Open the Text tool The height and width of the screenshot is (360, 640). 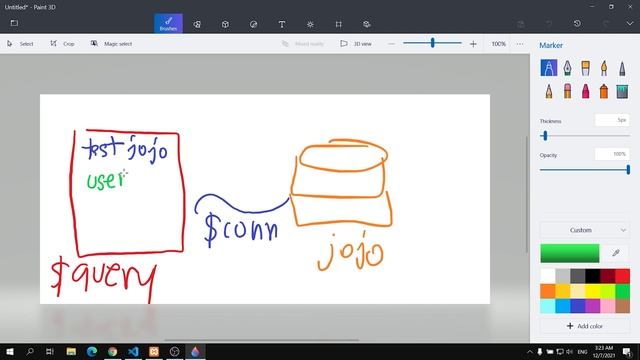[x=282, y=24]
